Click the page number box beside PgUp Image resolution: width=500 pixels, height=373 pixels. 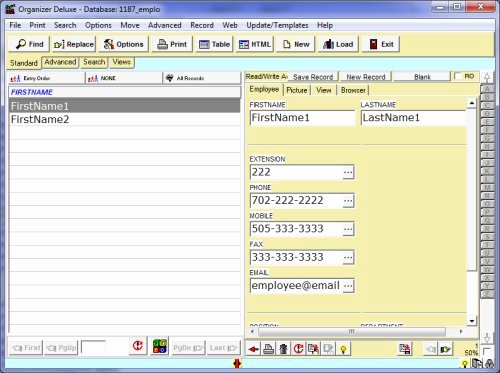pyautogui.click(x=93, y=348)
